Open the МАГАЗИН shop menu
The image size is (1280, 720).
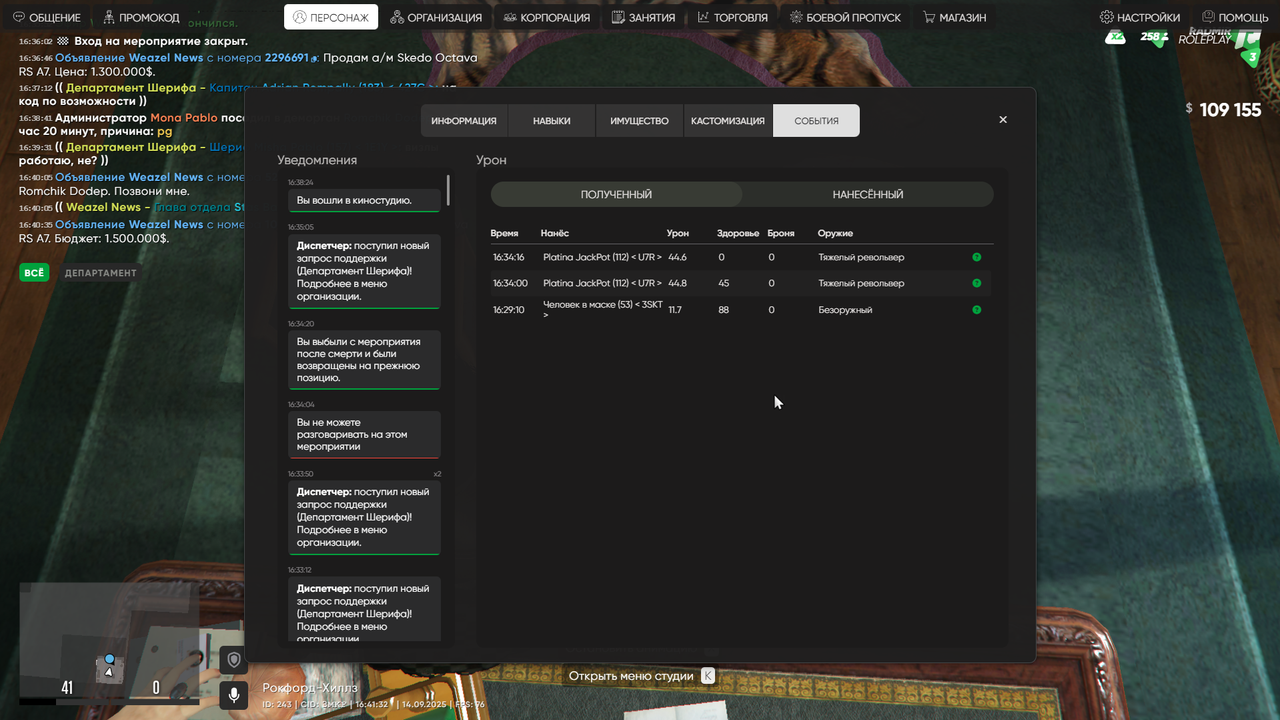(954, 17)
